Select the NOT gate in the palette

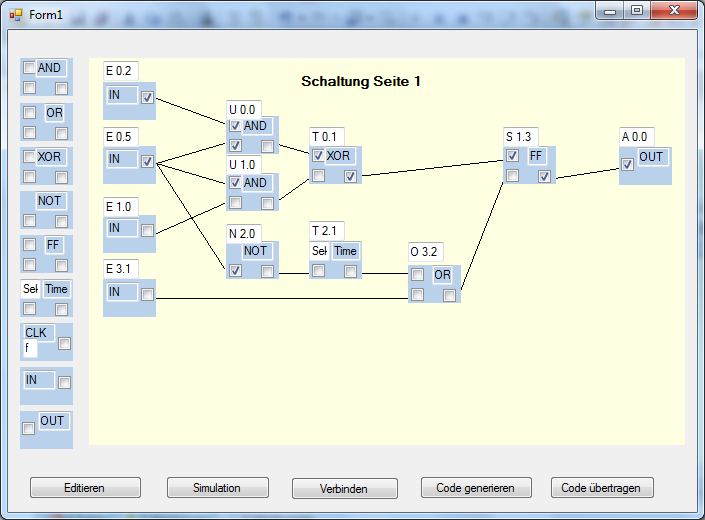click(49, 201)
